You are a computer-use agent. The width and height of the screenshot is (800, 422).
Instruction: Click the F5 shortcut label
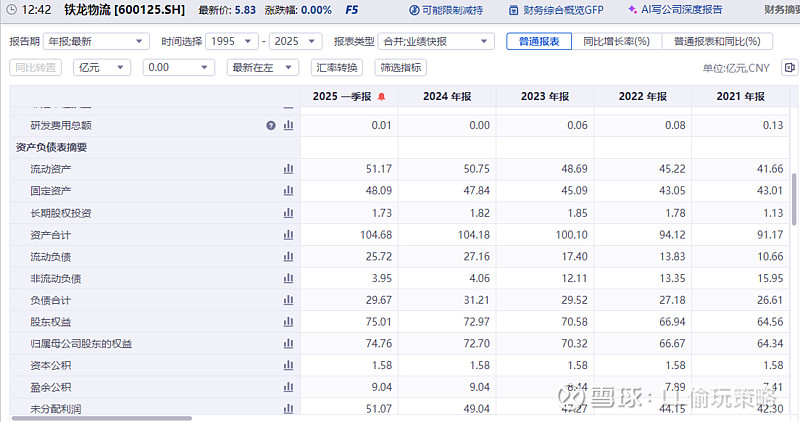point(352,10)
